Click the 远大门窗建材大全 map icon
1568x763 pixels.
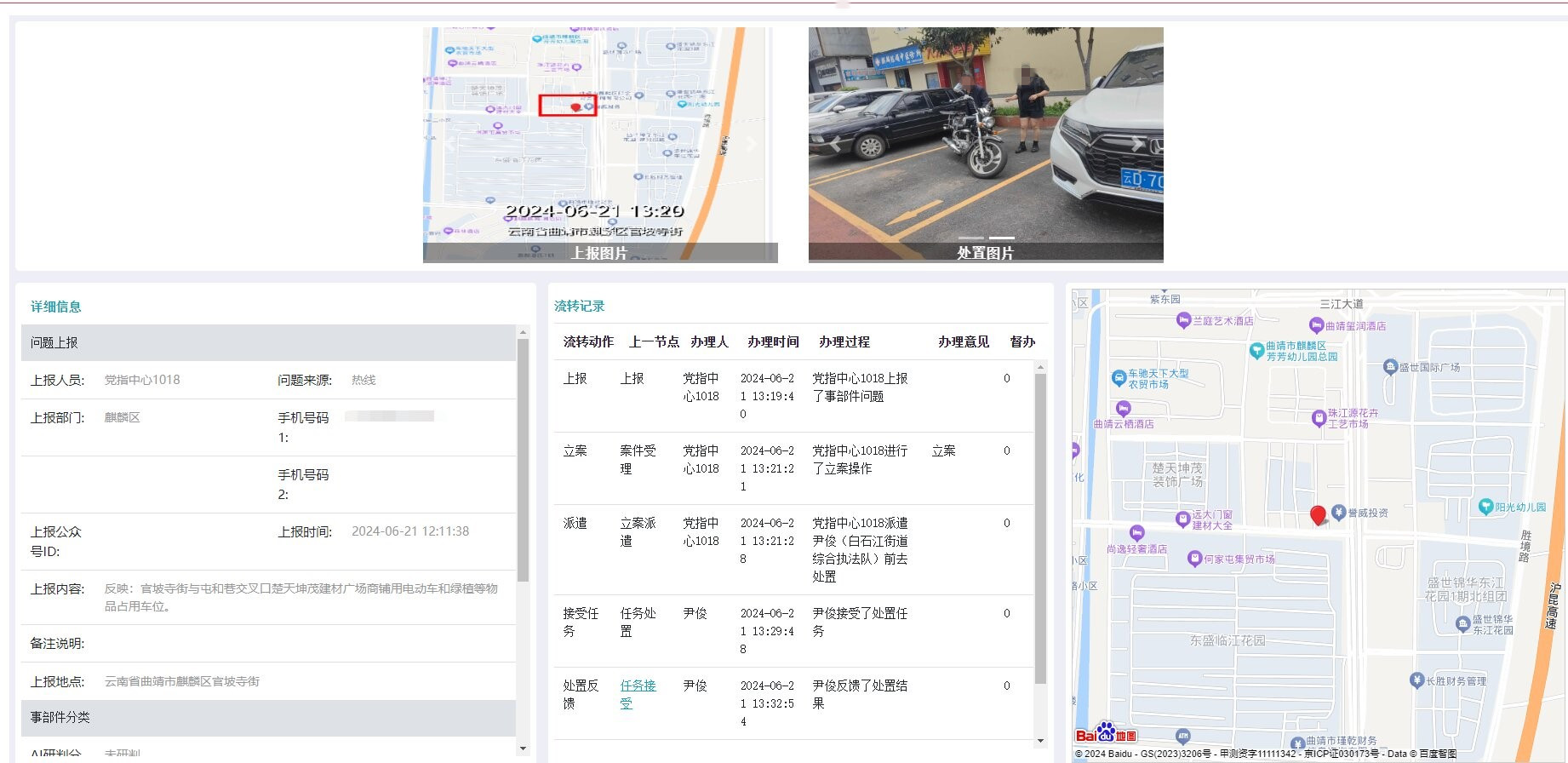pyautogui.click(x=1182, y=519)
